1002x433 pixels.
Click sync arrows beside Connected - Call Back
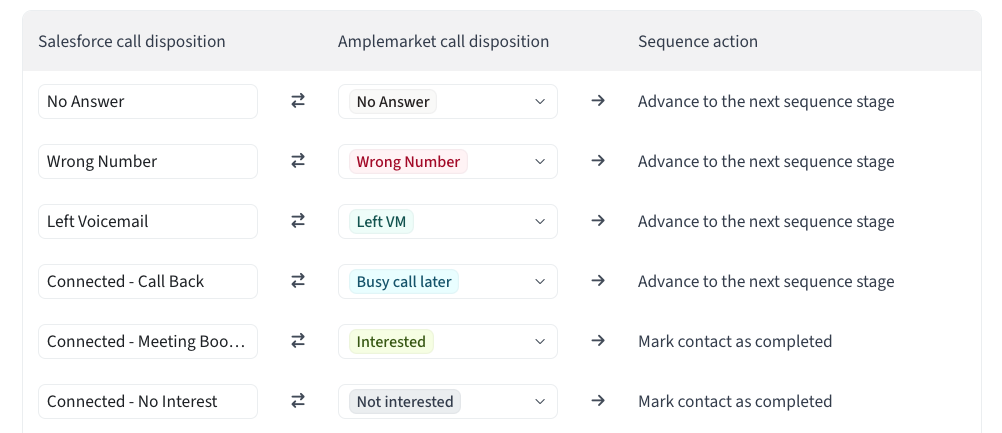[298, 281]
